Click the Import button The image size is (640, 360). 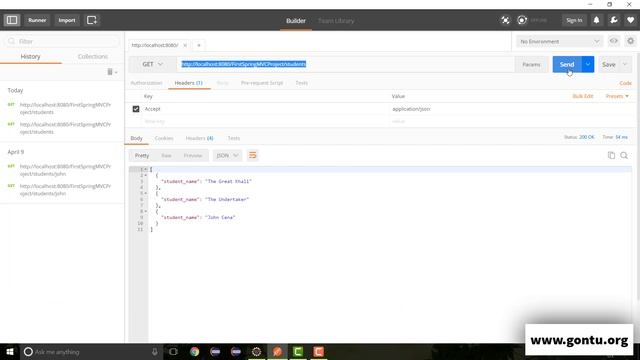point(67,20)
